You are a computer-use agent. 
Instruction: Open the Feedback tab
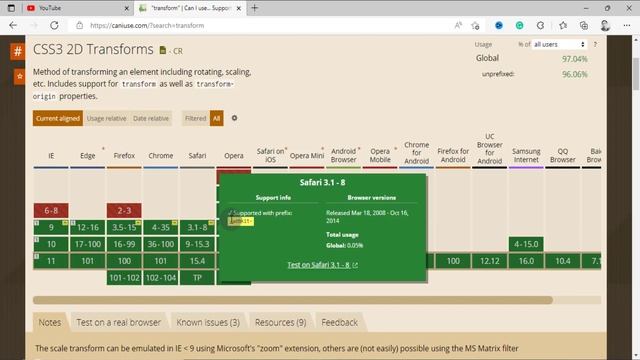[339, 322]
